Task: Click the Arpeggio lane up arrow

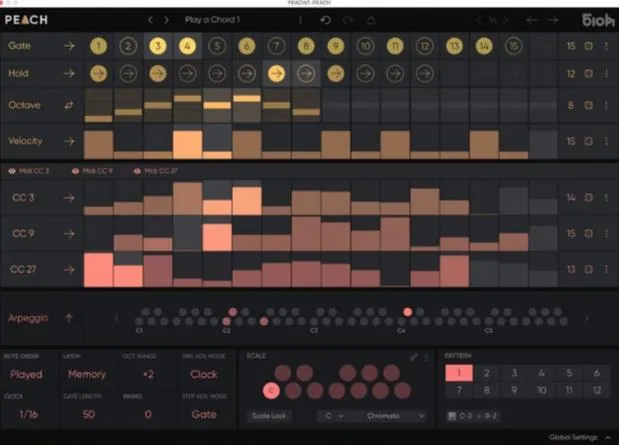Action: pyautogui.click(x=70, y=318)
